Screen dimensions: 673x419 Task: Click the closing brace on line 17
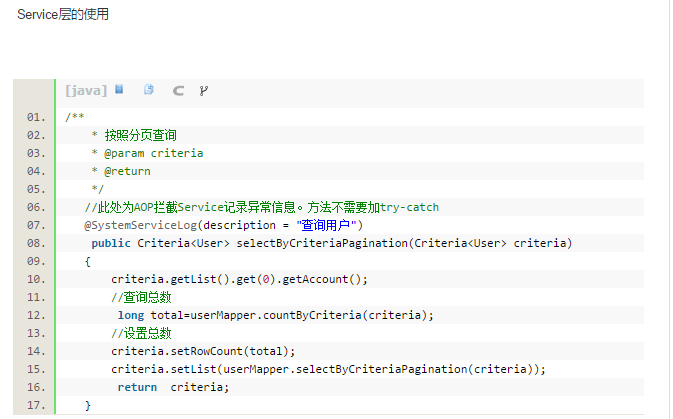[x=88, y=406]
